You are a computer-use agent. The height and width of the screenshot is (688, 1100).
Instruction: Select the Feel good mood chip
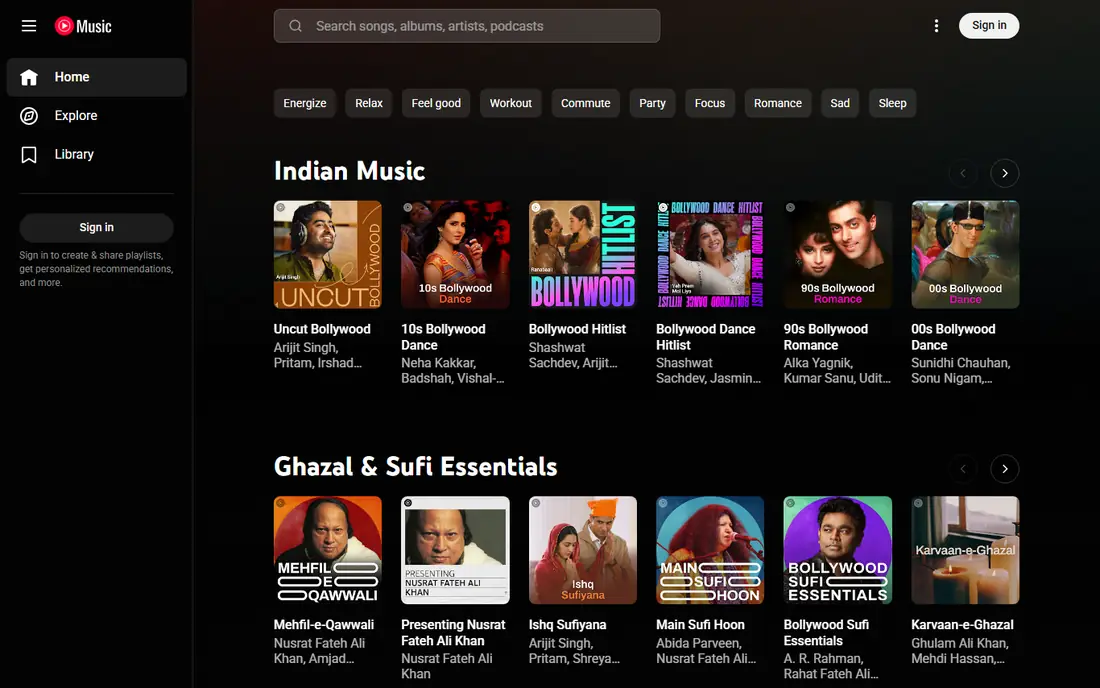point(436,103)
